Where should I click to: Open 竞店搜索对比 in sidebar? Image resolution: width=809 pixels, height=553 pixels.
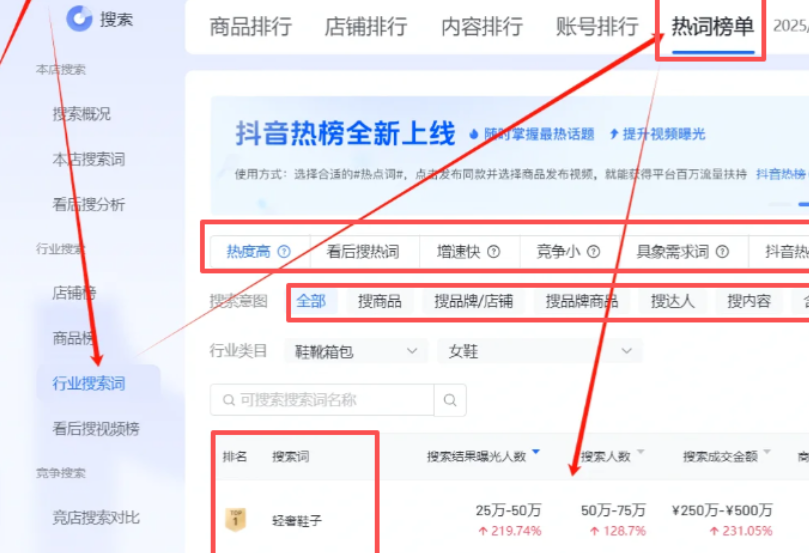[96, 517]
